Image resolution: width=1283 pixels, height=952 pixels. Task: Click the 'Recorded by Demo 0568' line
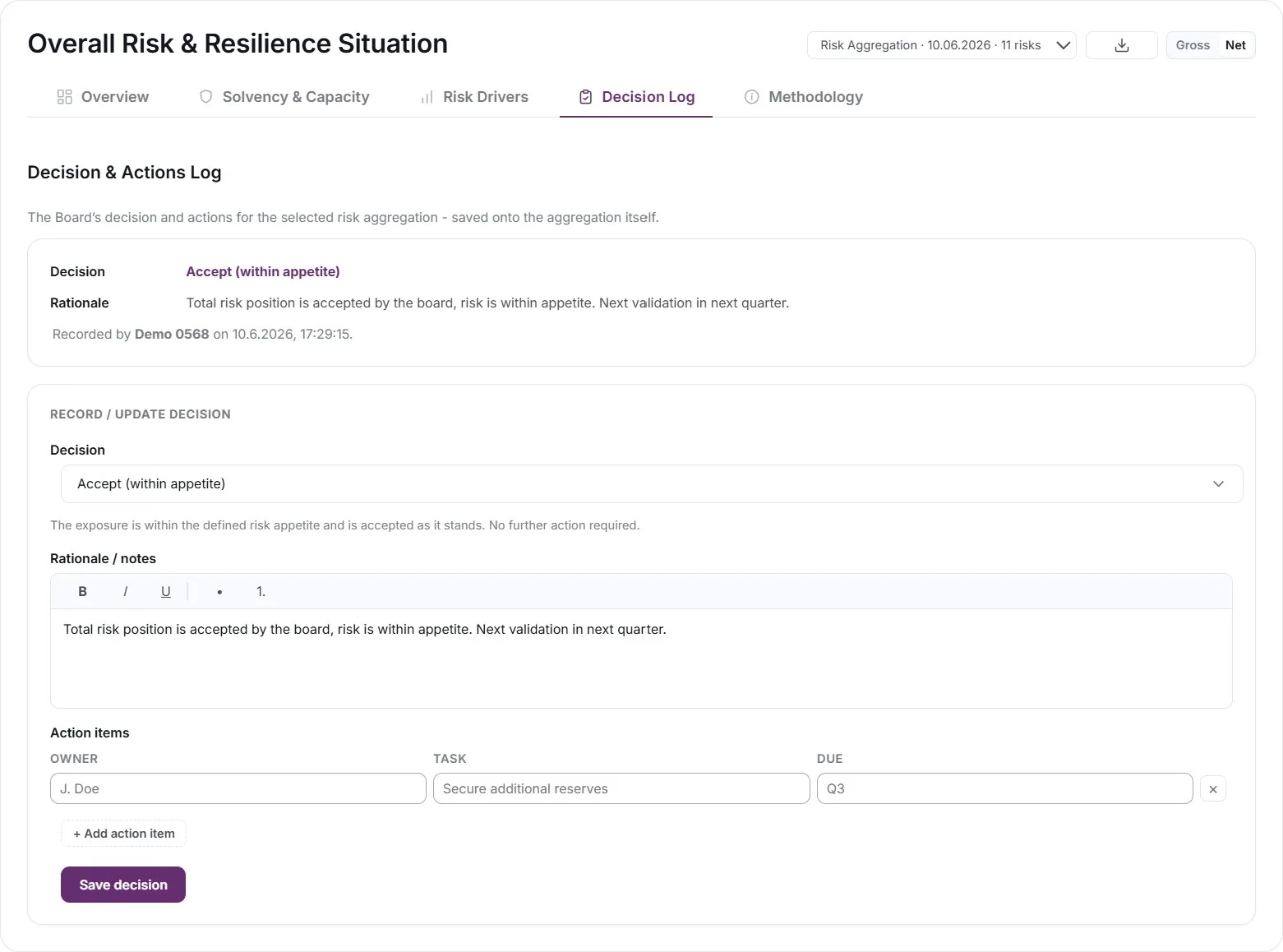tap(202, 334)
